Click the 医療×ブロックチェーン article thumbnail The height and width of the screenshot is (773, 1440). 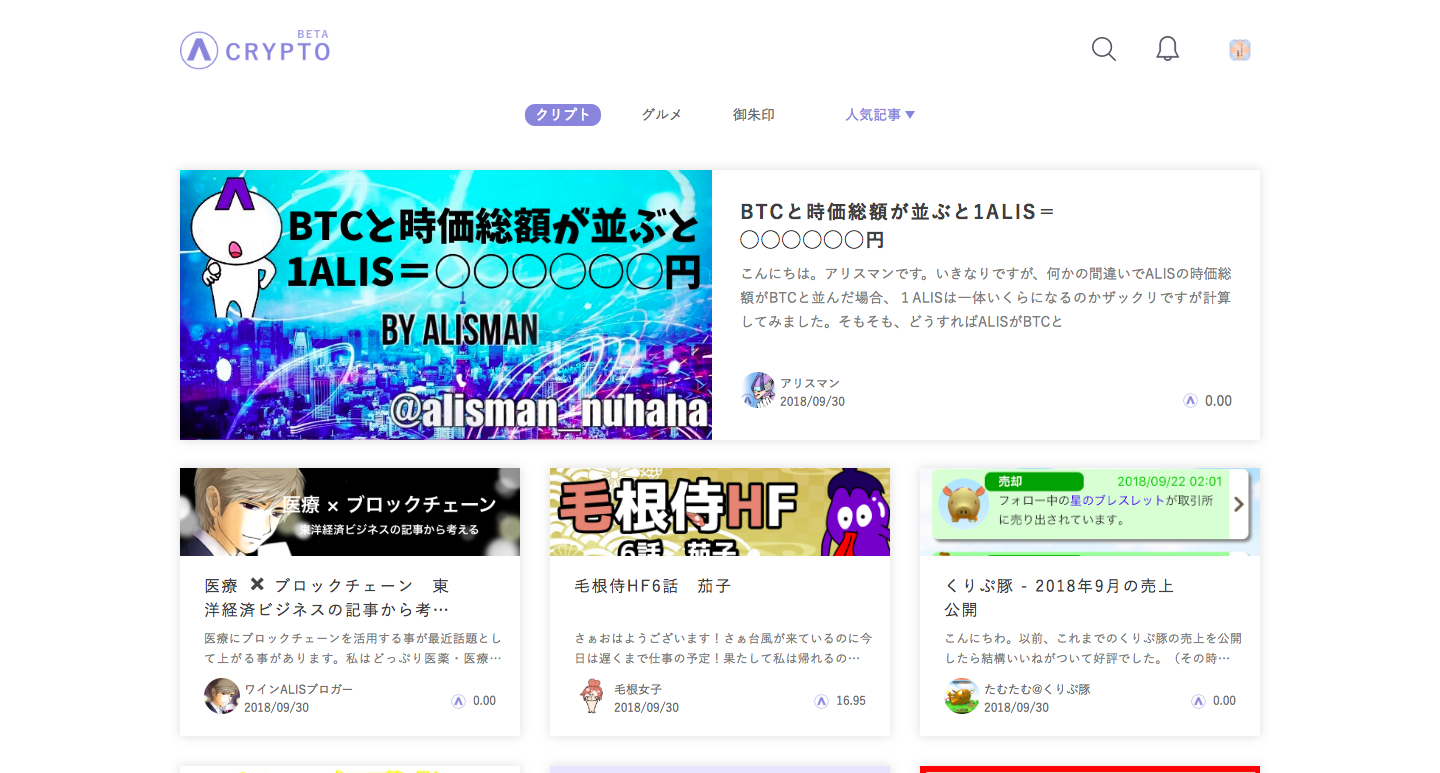349,512
